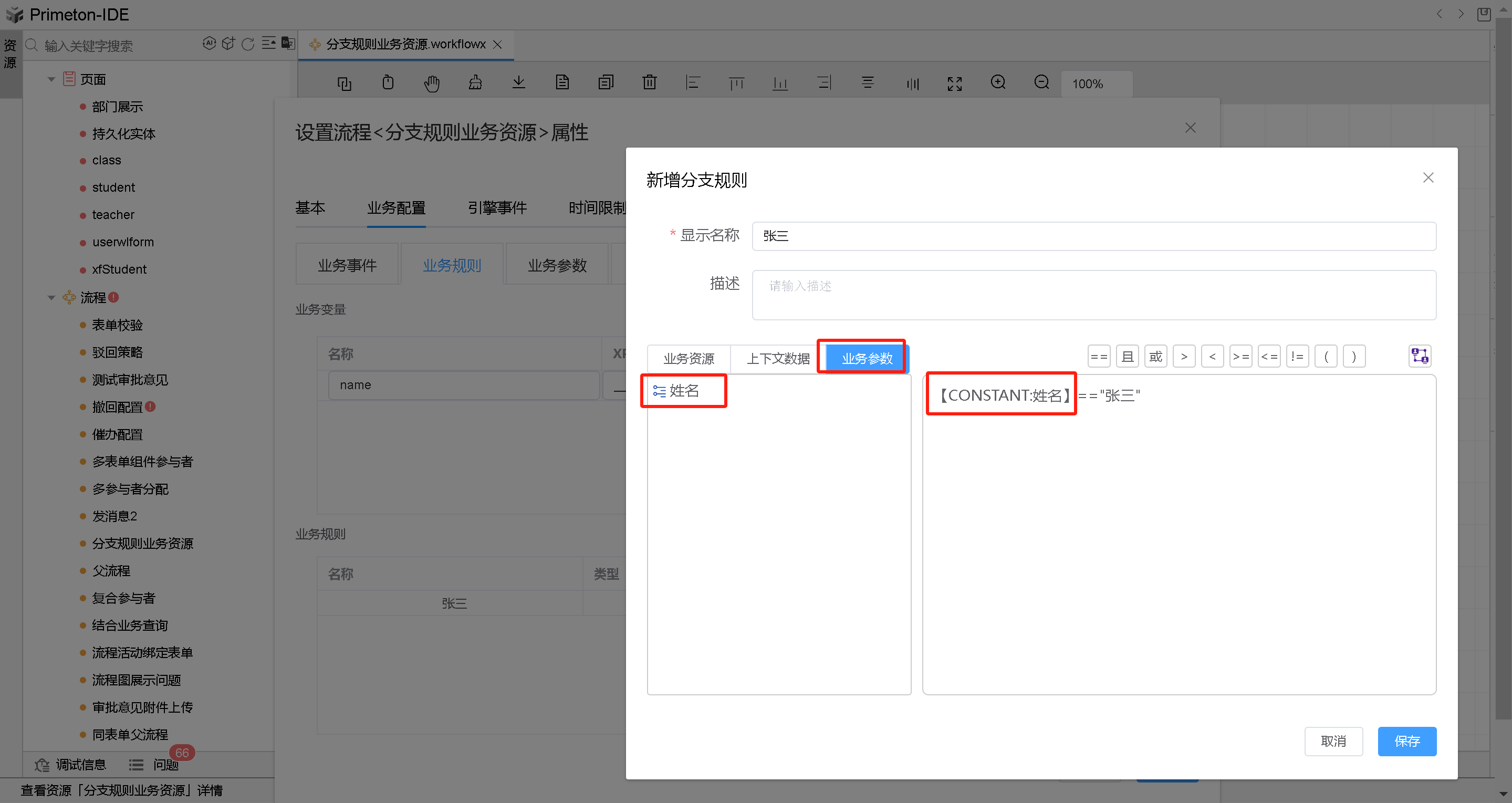This screenshot has height=803, width=1512.
Task: Click the 描述 description text area
Action: pos(1093,295)
